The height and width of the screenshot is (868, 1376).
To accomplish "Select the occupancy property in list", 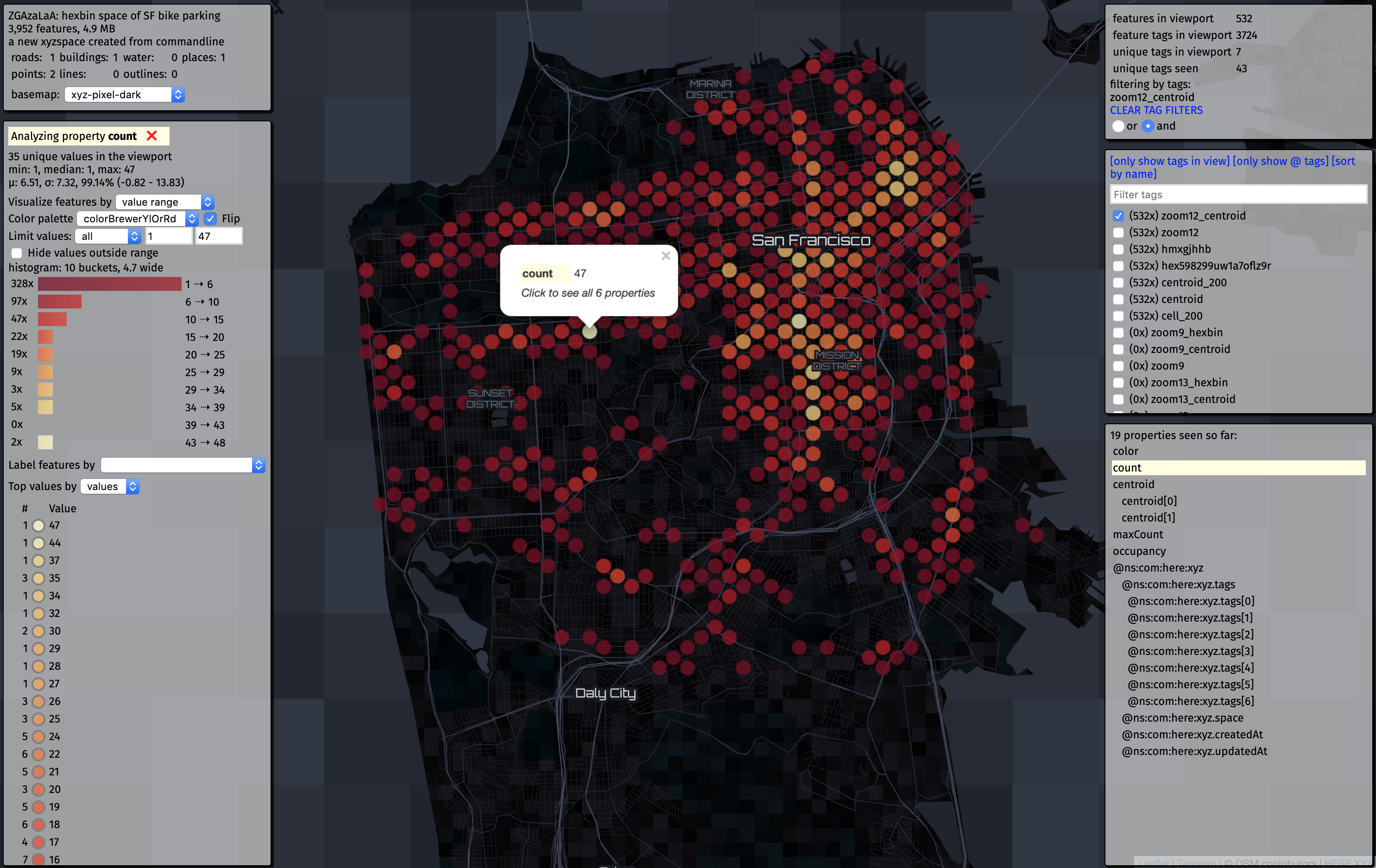I will point(1139,551).
